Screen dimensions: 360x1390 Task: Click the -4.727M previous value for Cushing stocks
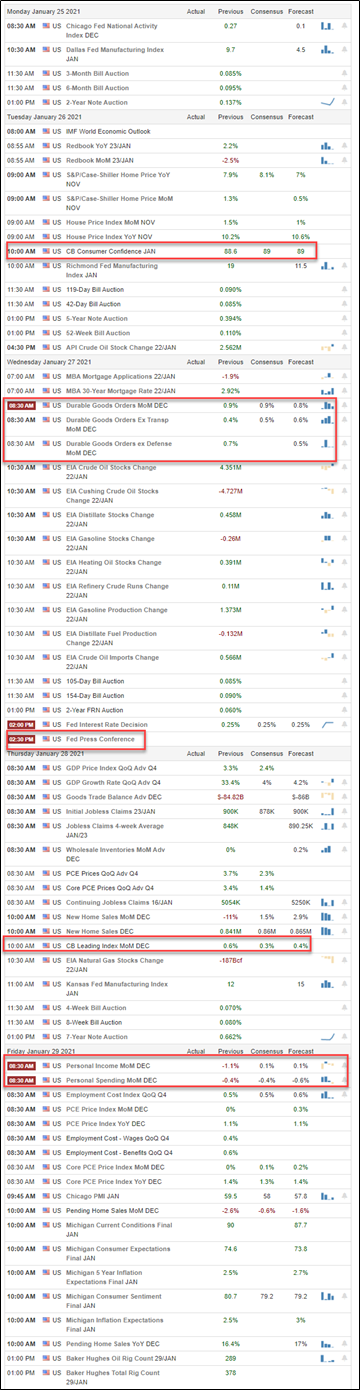[x=230, y=492]
